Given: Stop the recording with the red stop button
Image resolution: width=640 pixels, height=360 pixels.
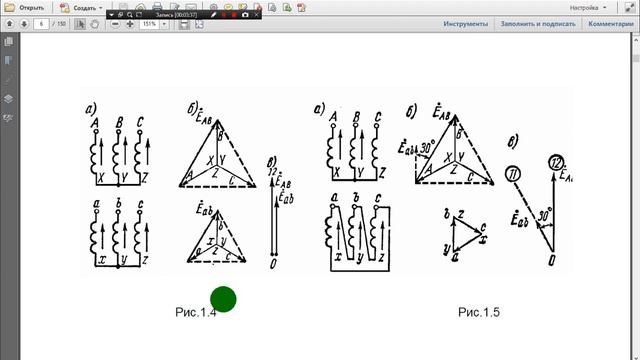Looking at the screenshot, I should coord(234,15).
